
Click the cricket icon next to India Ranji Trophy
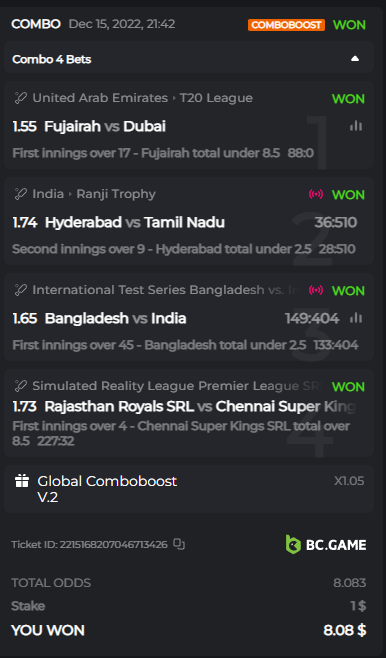click(21, 194)
